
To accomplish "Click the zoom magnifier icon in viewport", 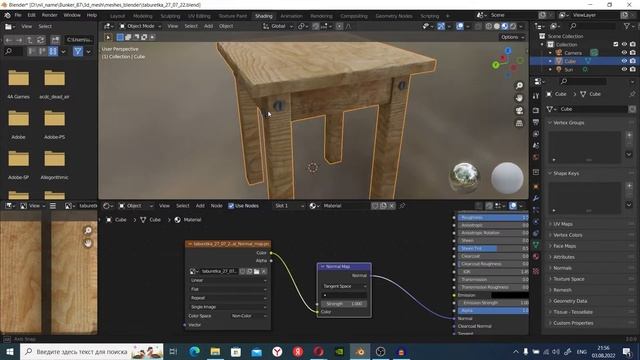I will [x=519, y=85].
